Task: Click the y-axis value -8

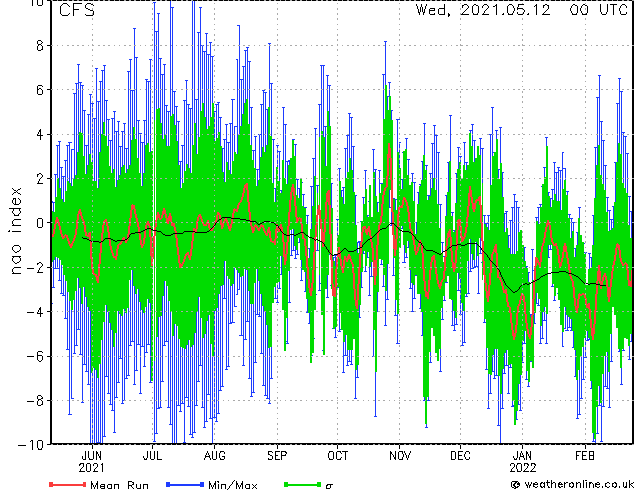Action: point(35,400)
